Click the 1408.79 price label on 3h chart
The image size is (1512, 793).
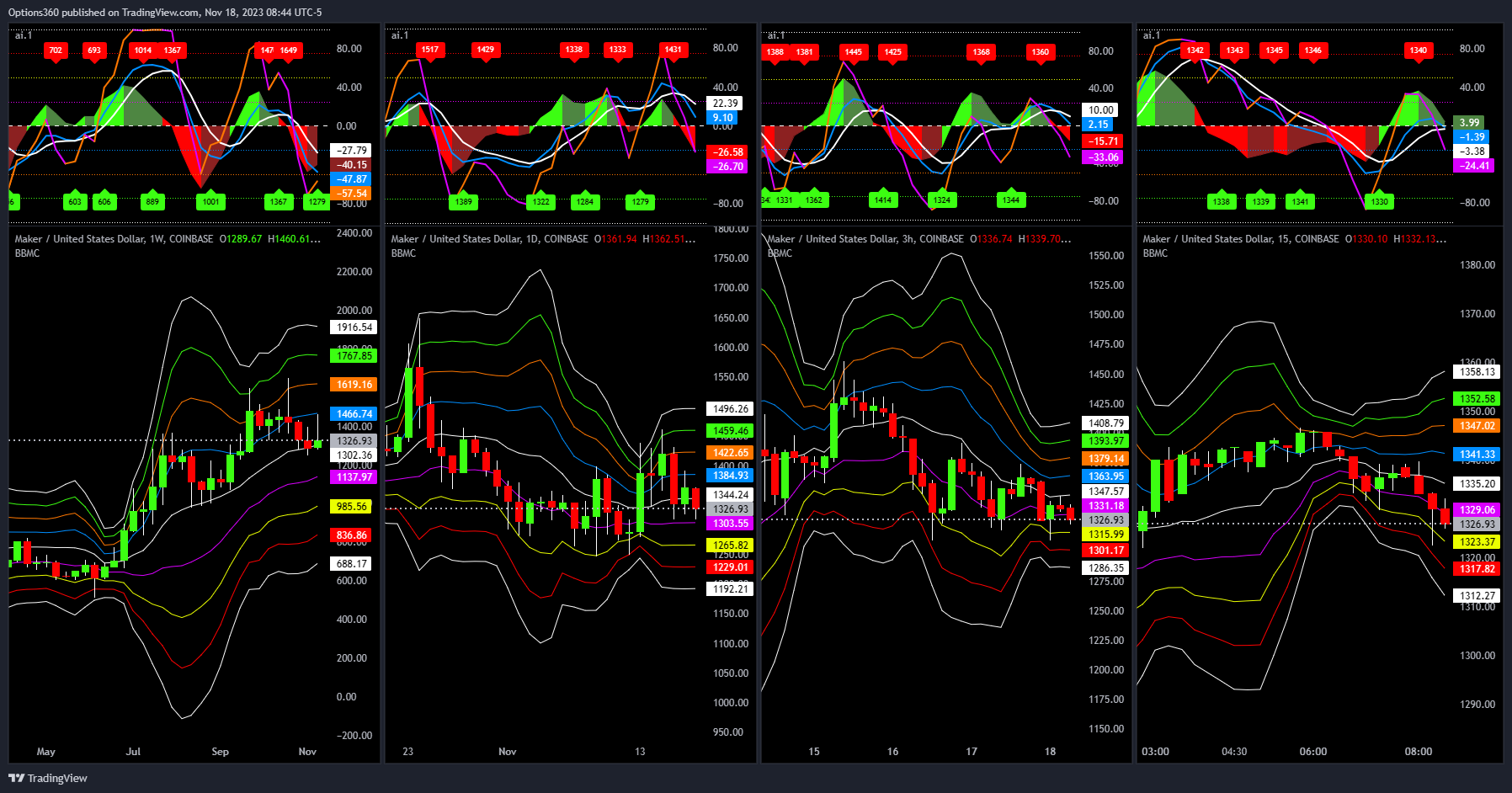point(1105,423)
